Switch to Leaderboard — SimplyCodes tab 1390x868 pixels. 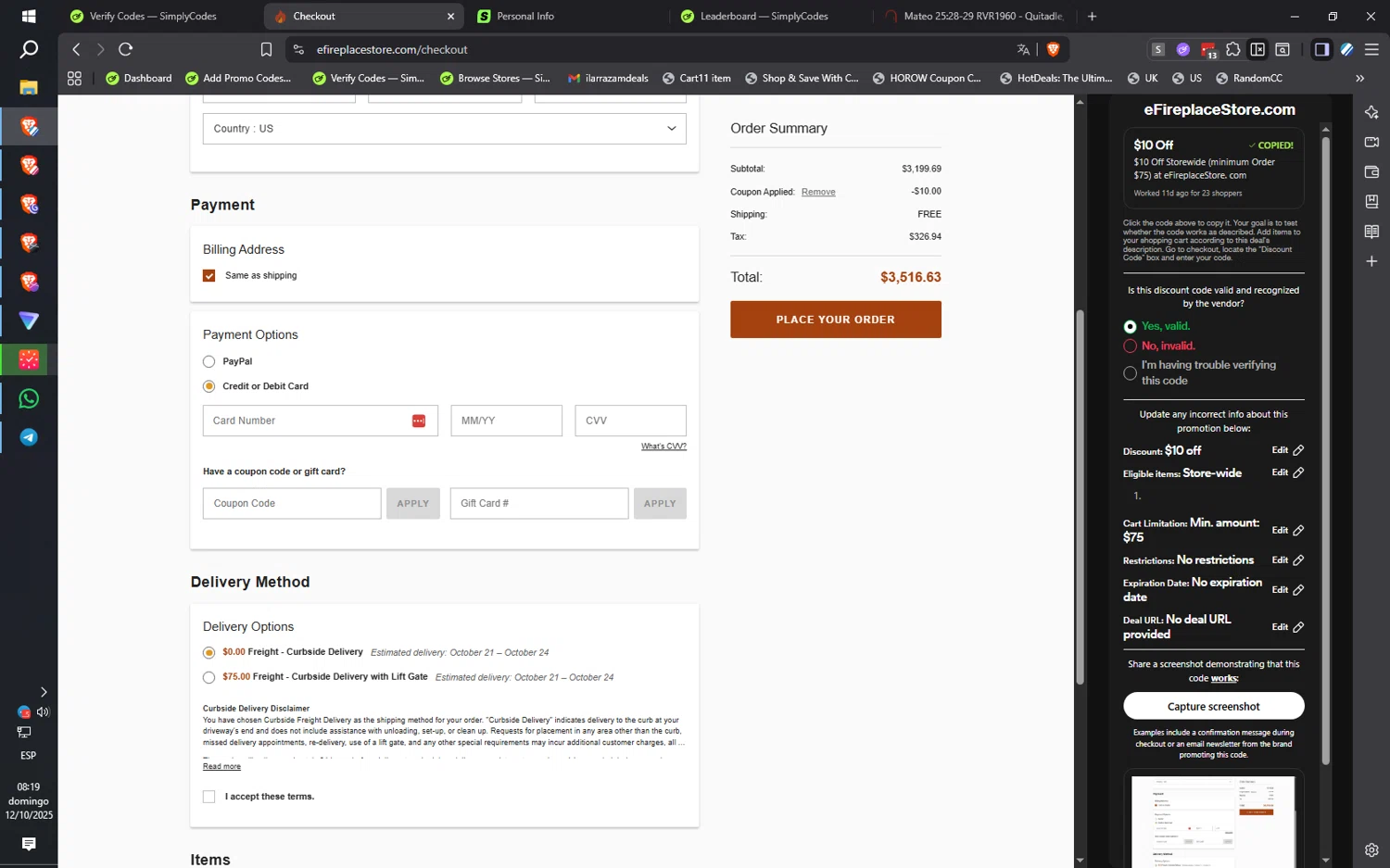click(x=764, y=16)
